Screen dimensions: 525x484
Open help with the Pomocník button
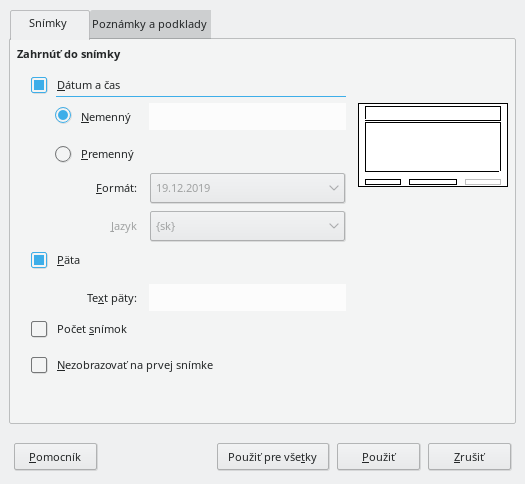click(x=56, y=457)
